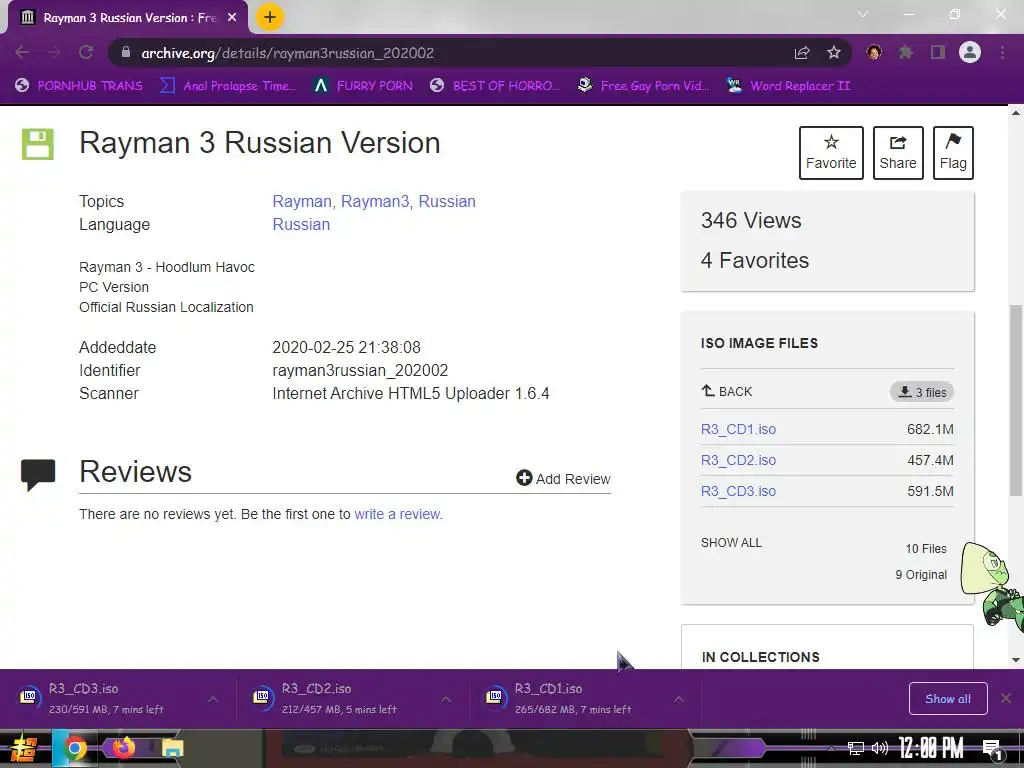The width and height of the screenshot is (1024, 768).
Task: Click the 346 Views text
Action: 751,220
